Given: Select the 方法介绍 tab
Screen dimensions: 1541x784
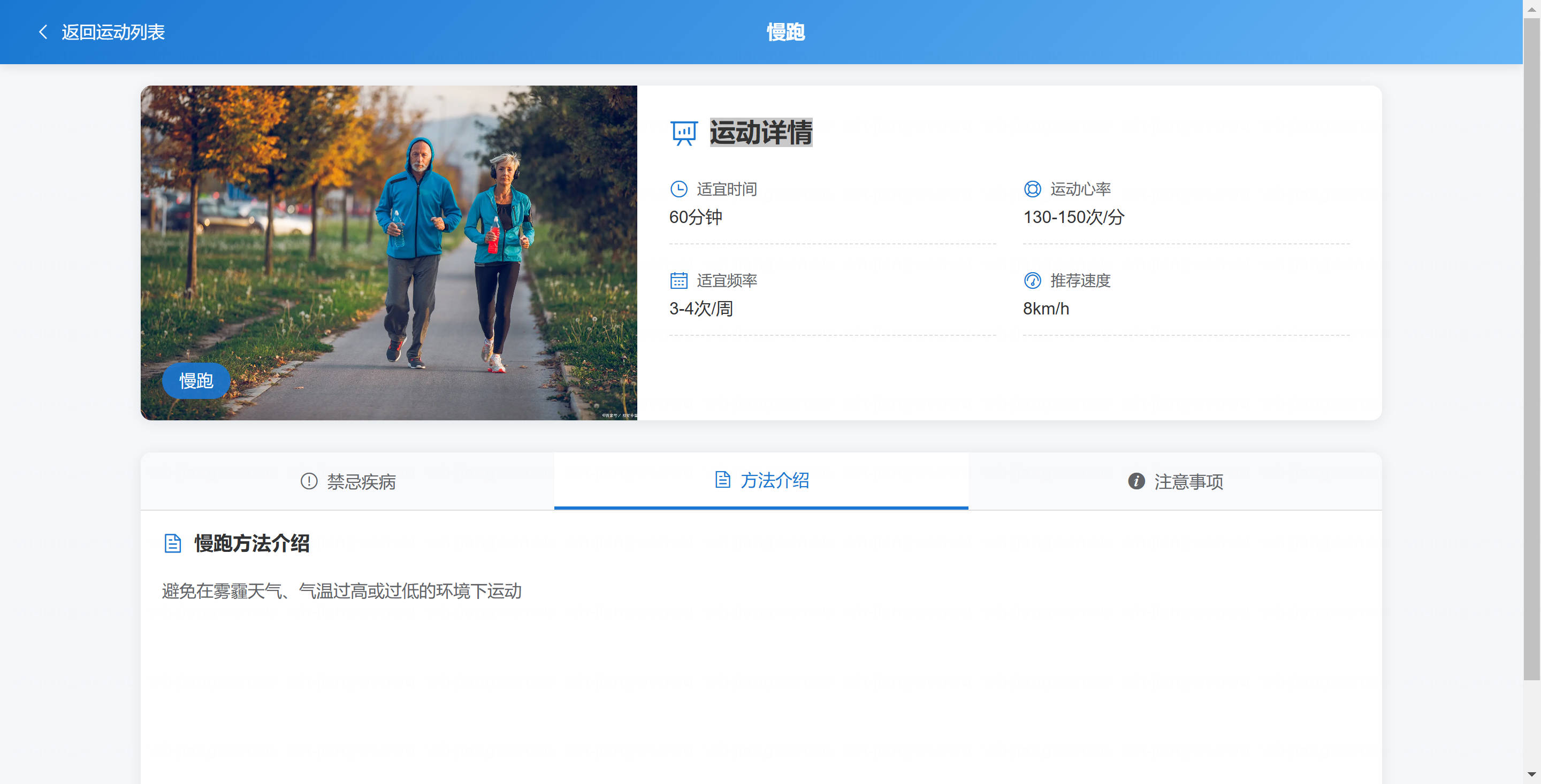Looking at the screenshot, I should [761, 480].
